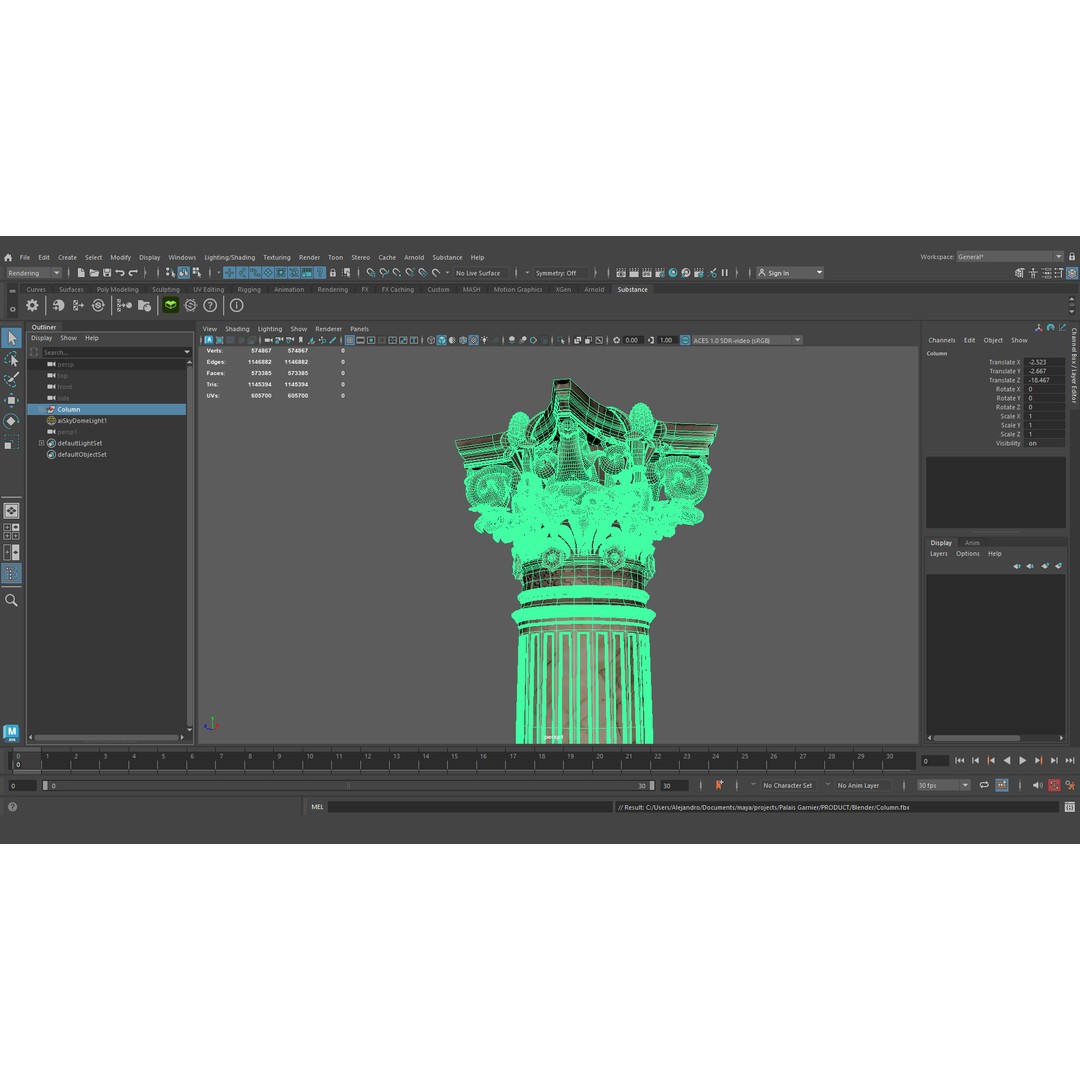This screenshot has width=1080, height=1080.
Task: Open the 30 fps playback speed dropdown
Action: [940, 785]
